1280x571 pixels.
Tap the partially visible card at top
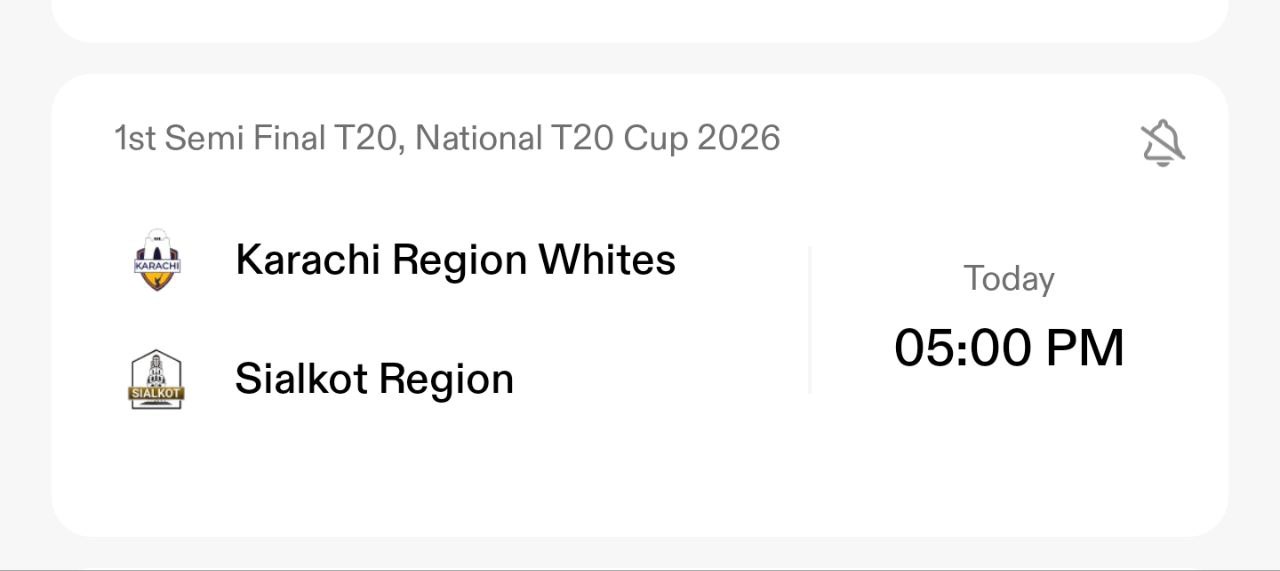[x=640, y=20]
